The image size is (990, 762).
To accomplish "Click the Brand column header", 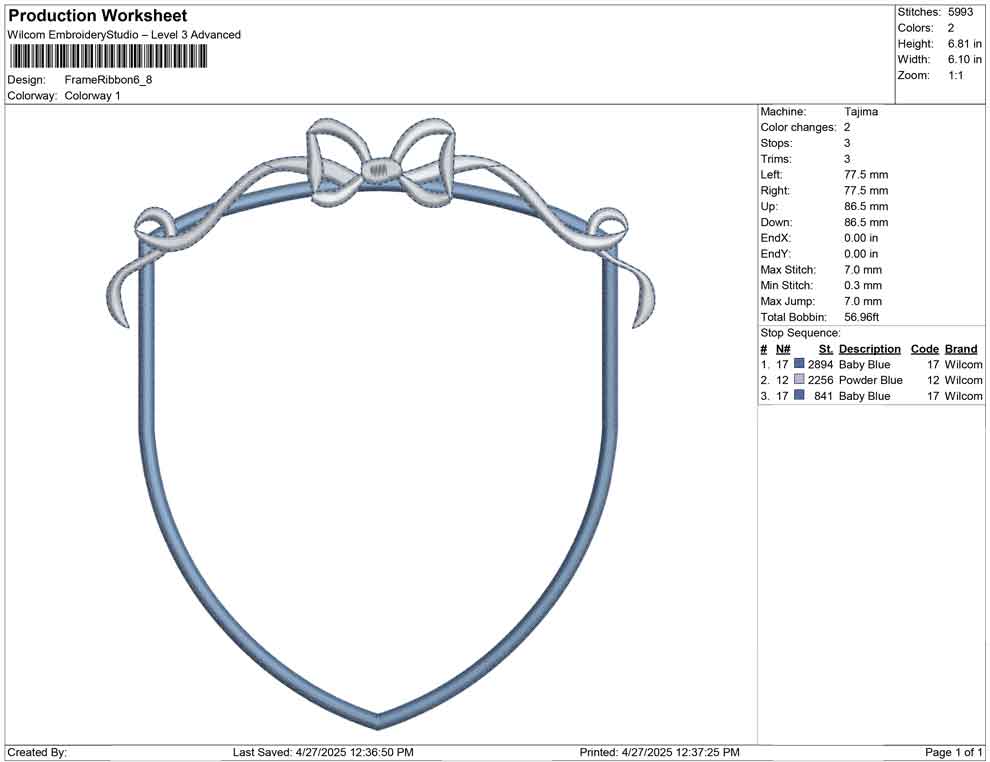I will pyautogui.click(x=960, y=348).
